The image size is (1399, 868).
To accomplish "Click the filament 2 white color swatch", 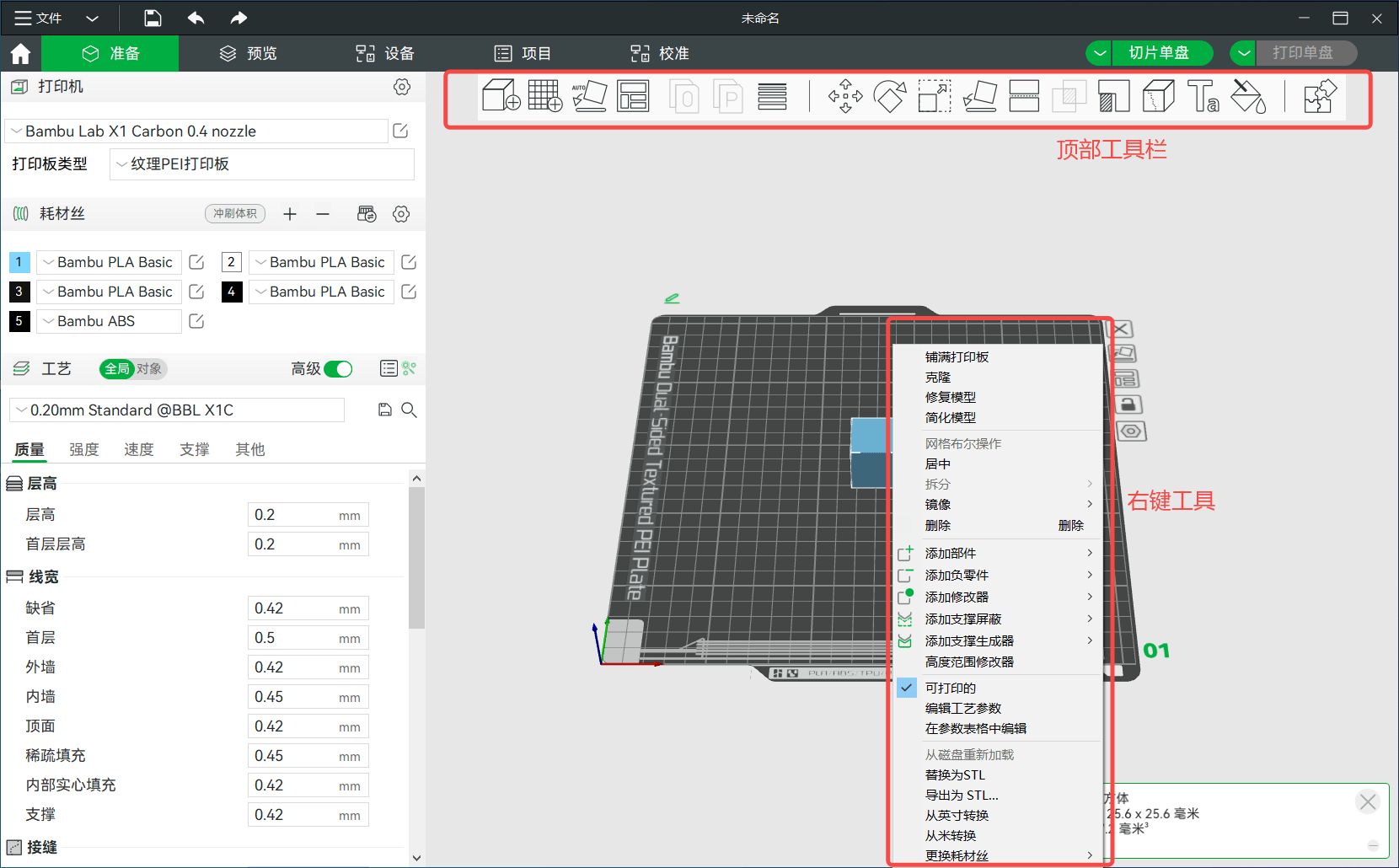I will [232, 262].
